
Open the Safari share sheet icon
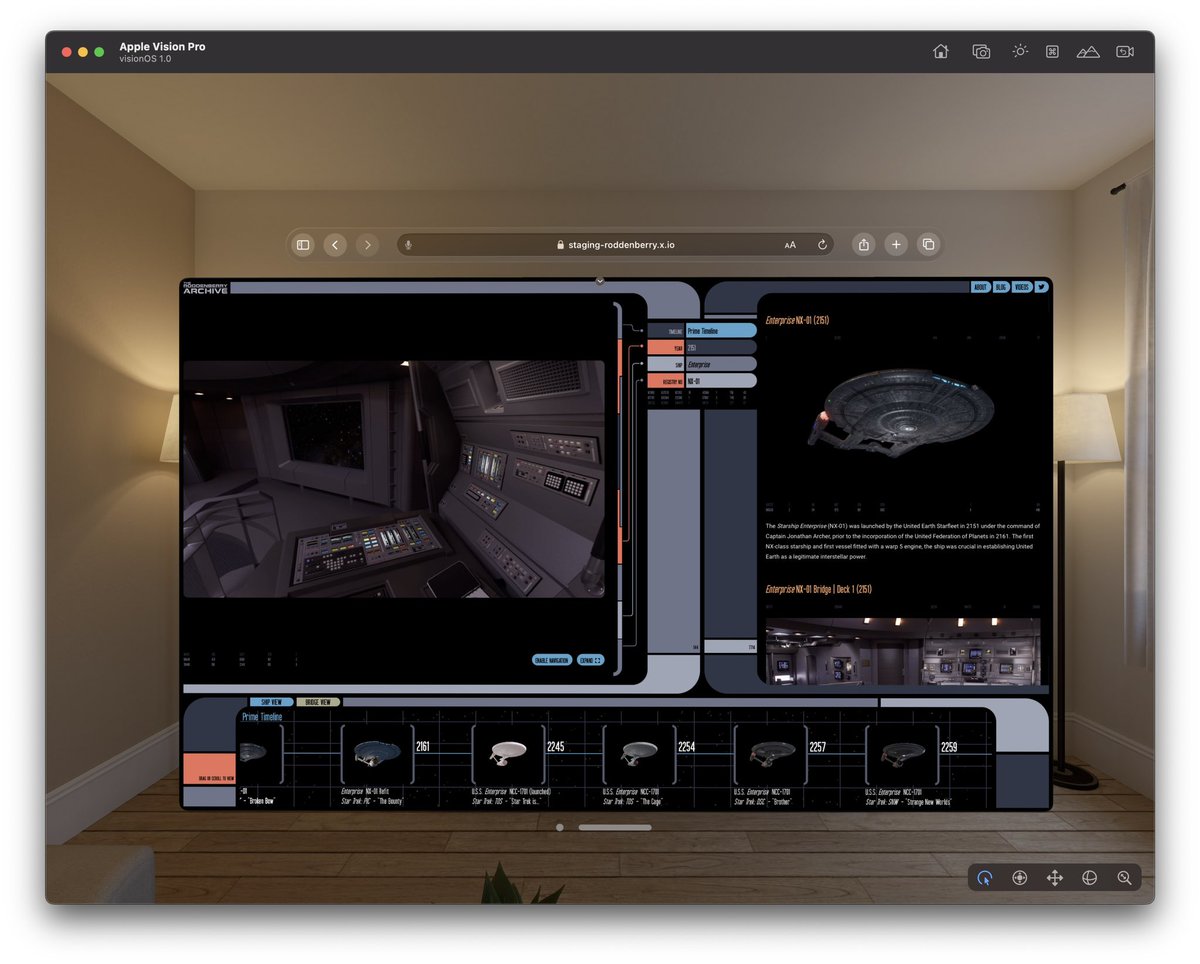click(x=864, y=244)
